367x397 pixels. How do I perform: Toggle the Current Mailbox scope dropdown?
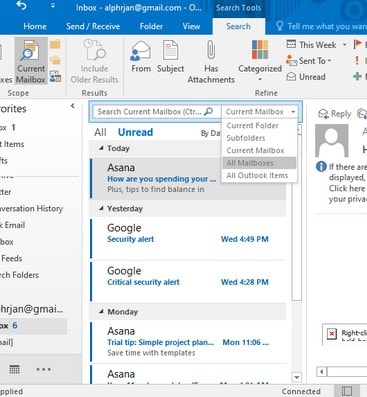point(261,112)
